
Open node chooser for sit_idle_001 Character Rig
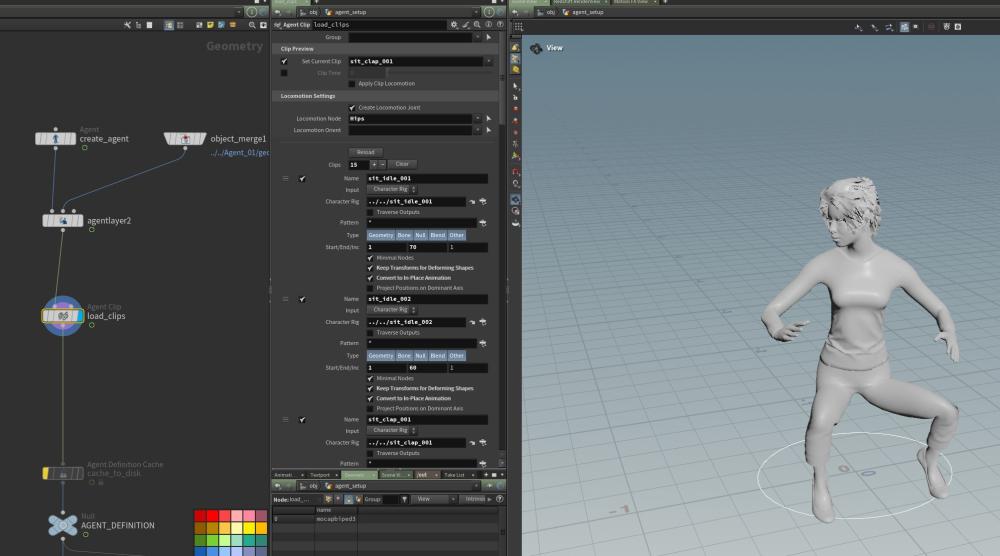482,201
